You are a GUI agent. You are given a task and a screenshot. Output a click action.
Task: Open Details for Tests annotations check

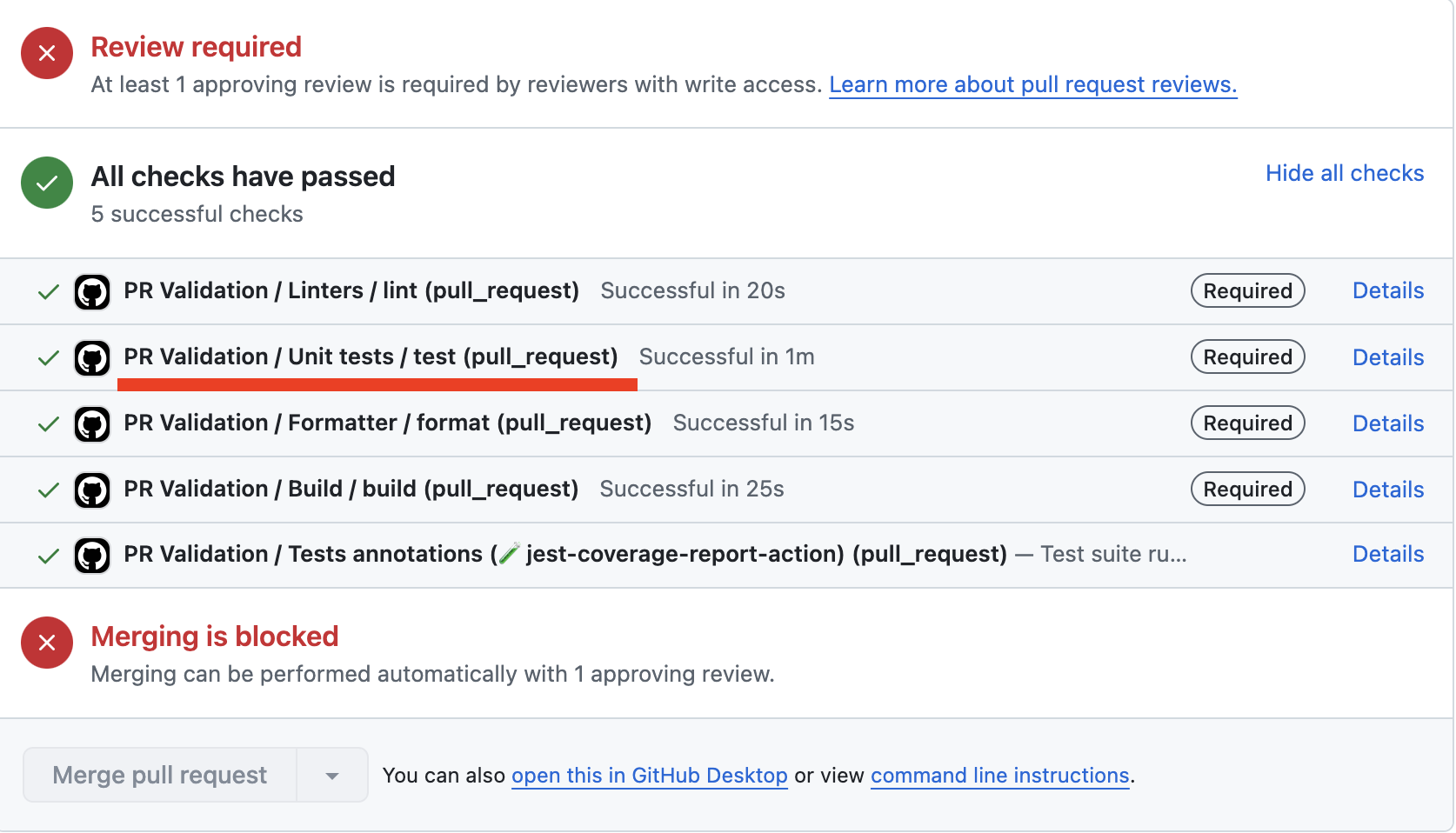1388,554
